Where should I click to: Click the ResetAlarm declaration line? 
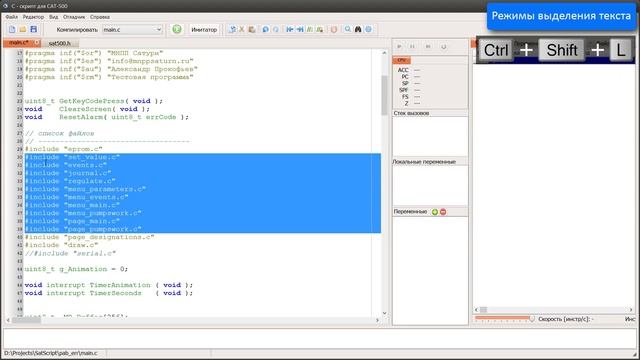(107, 117)
